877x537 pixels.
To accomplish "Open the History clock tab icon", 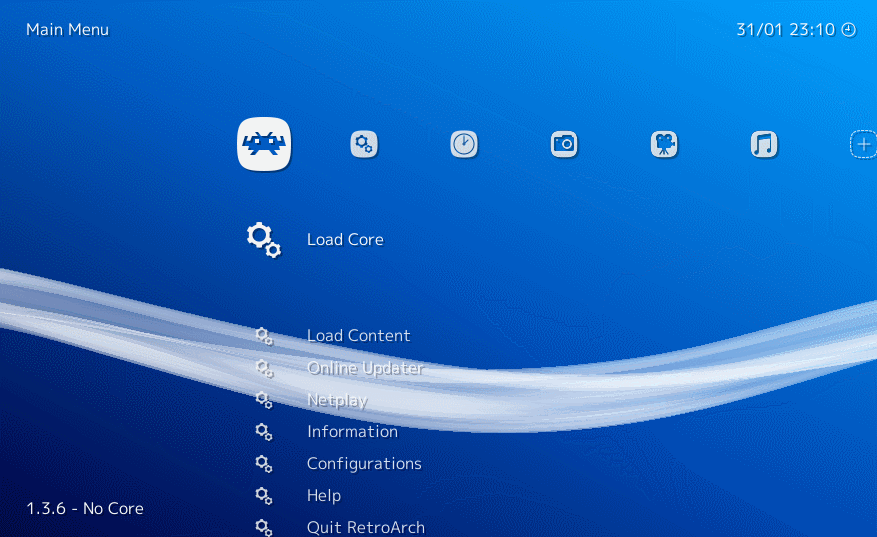I will tap(464, 144).
